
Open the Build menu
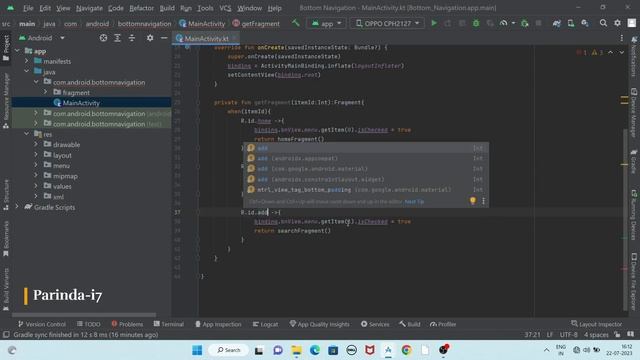[167, 8]
